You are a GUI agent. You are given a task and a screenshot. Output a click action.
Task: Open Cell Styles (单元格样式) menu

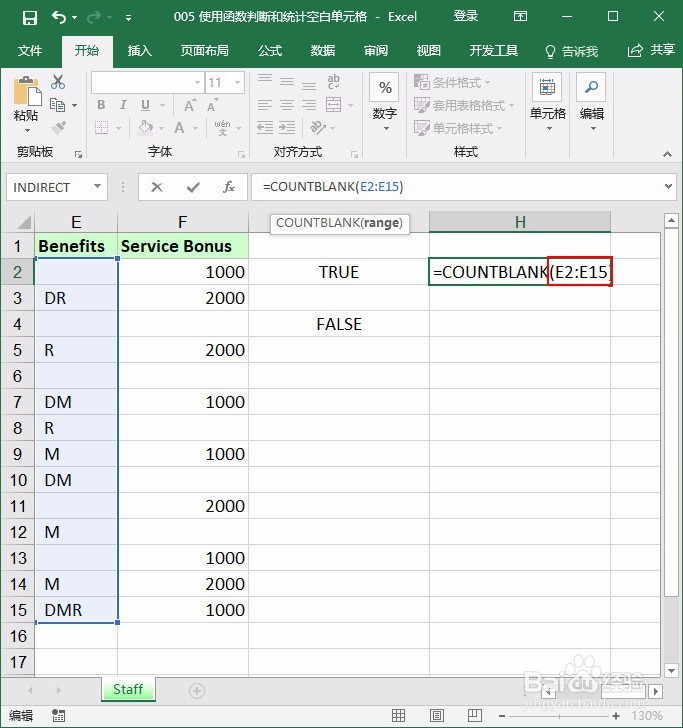(x=458, y=128)
